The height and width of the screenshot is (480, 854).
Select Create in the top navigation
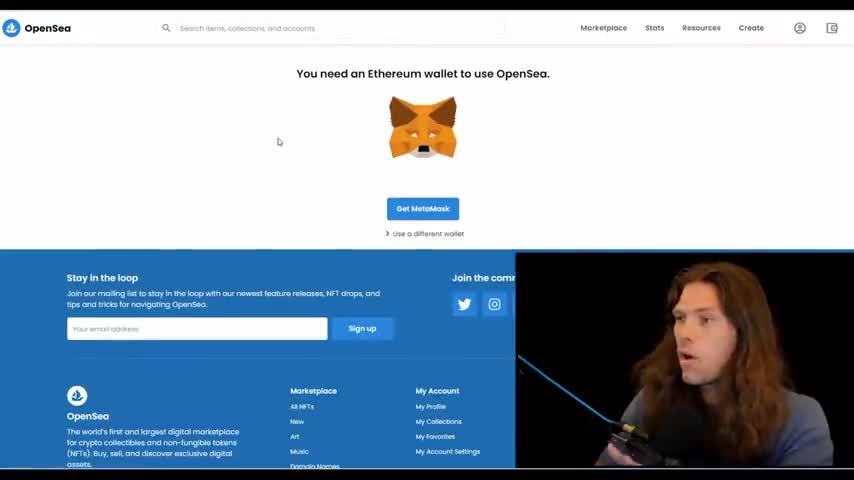[751, 28]
